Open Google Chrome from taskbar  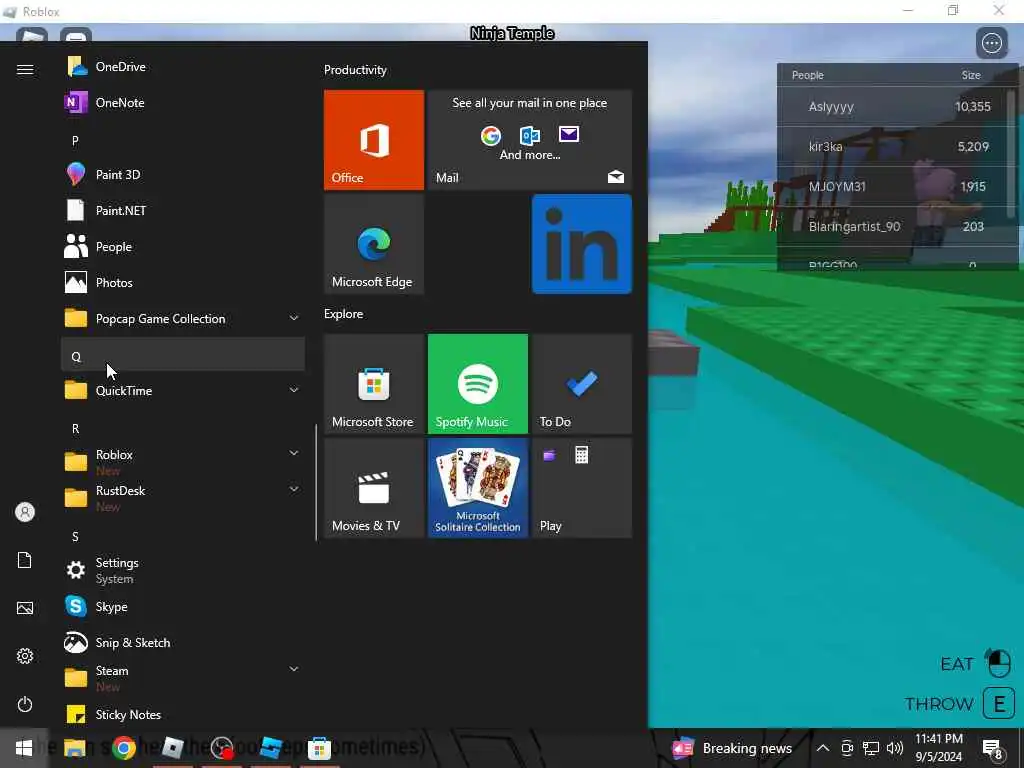(x=123, y=748)
